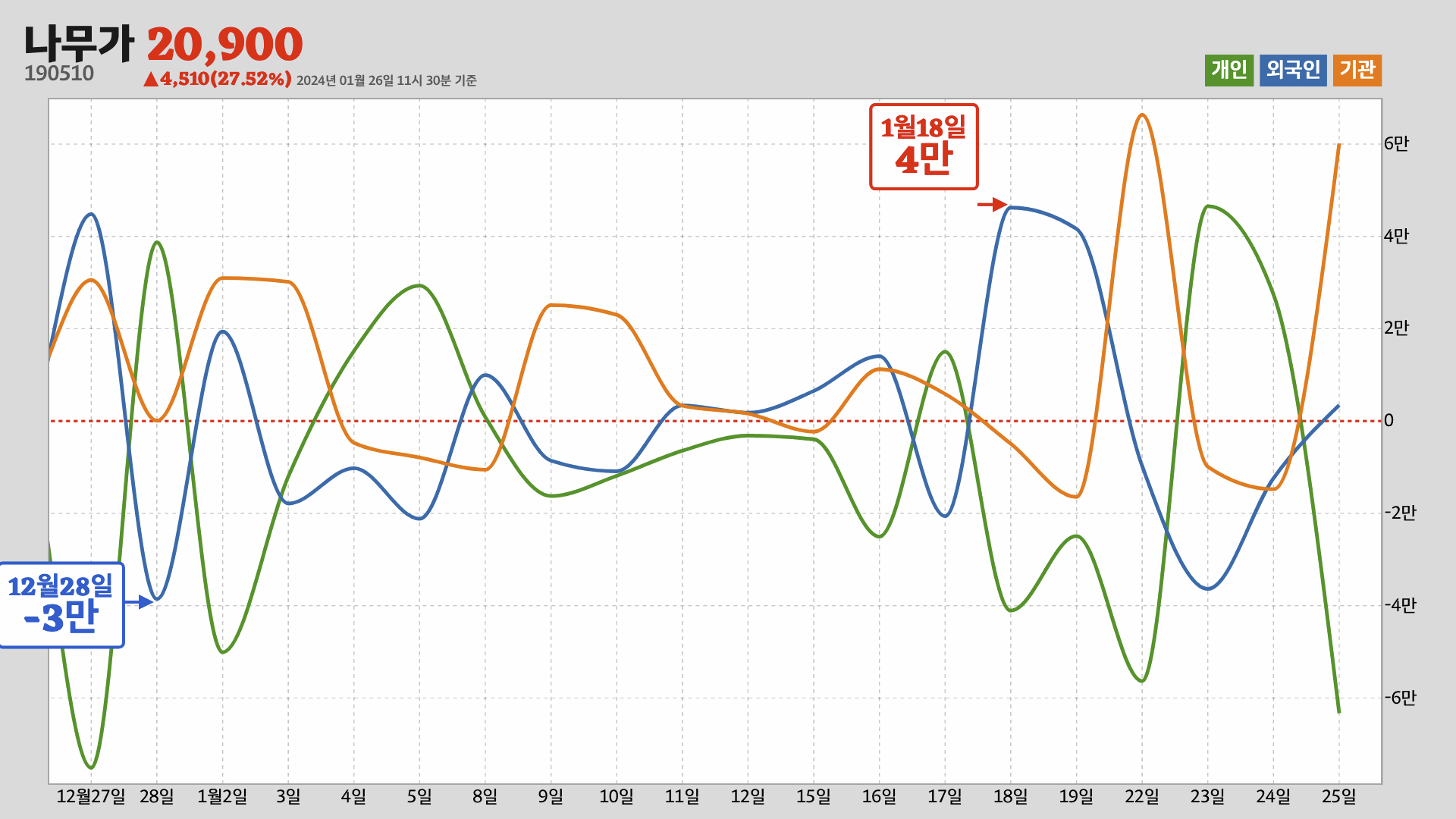Click the 4일 x-axis label
This screenshot has width=1456, height=819.
(353, 796)
